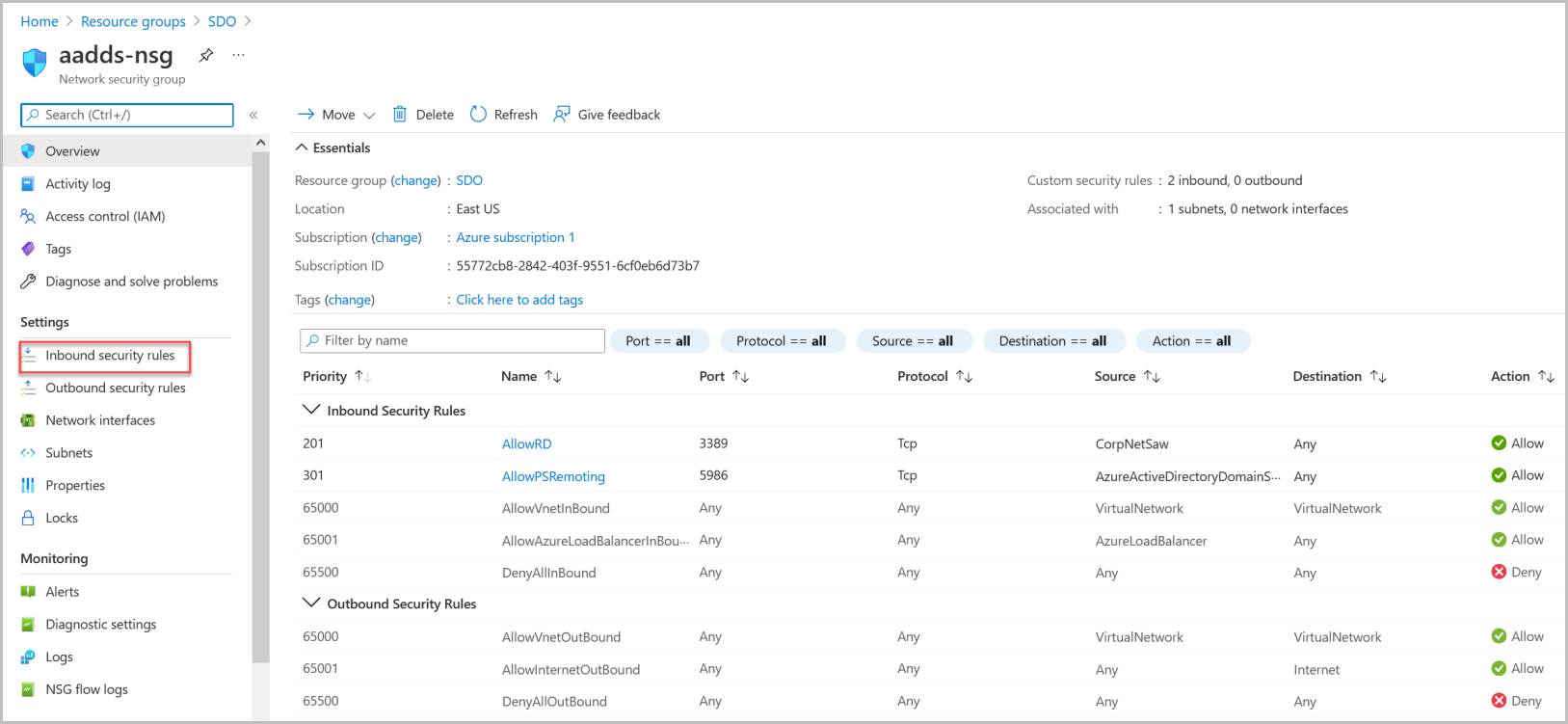1568x724 pixels.
Task: Open the Move dropdown menu
Action: click(x=336, y=115)
